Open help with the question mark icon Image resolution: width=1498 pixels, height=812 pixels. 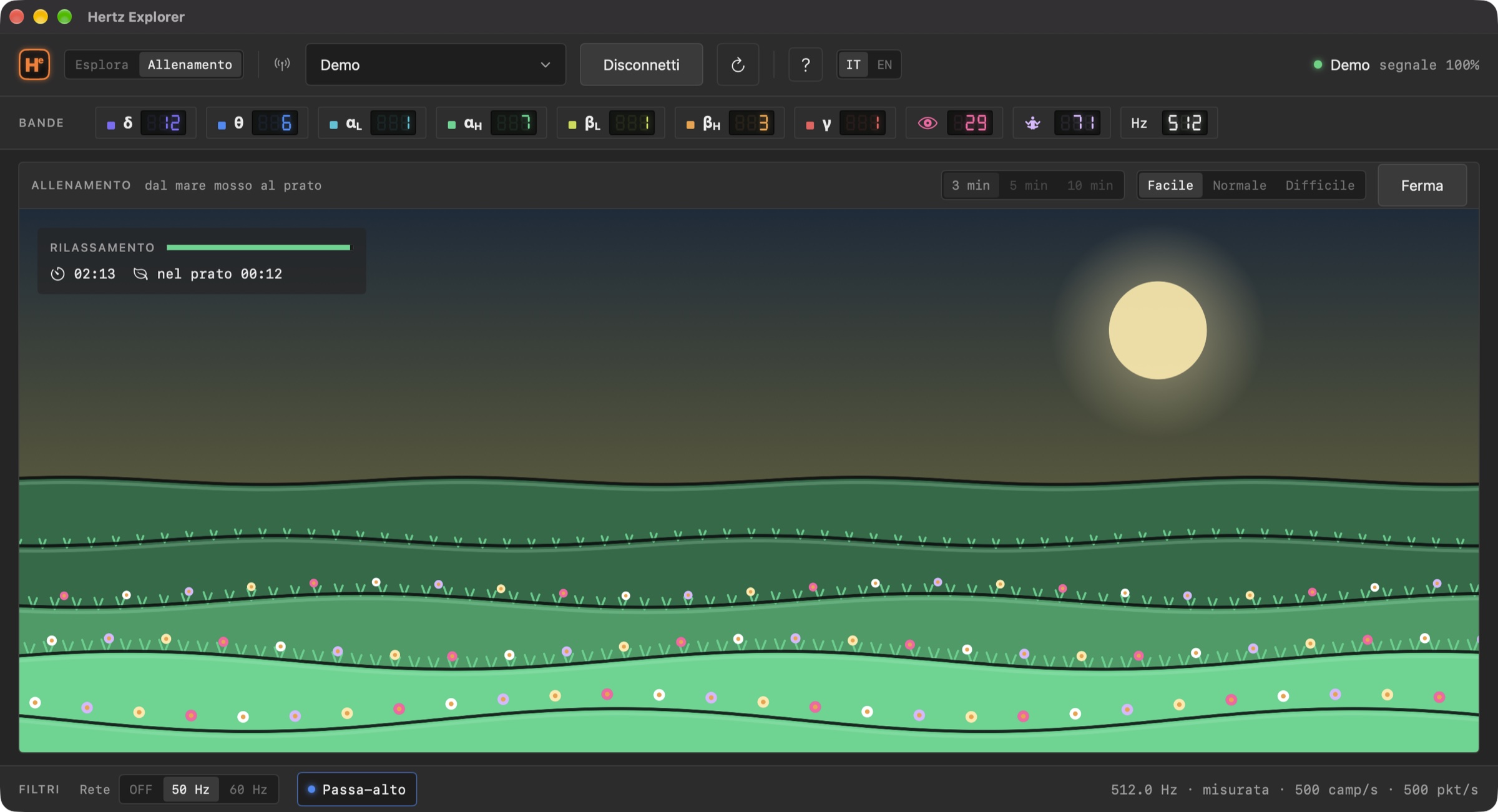coord(805,64)
